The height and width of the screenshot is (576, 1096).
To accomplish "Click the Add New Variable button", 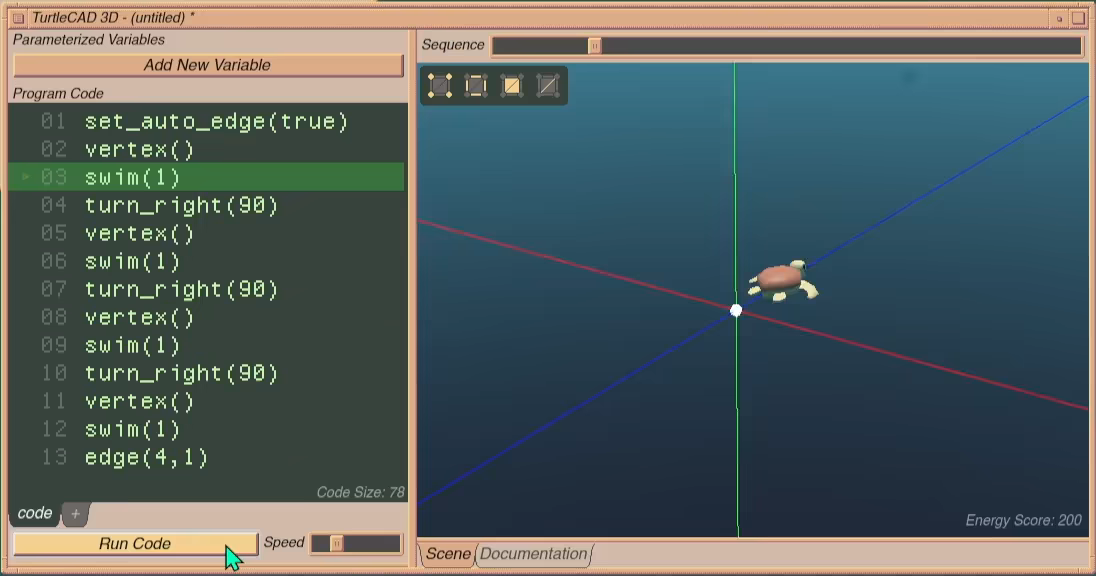I will pyautogui.click(x=208, y=65).
